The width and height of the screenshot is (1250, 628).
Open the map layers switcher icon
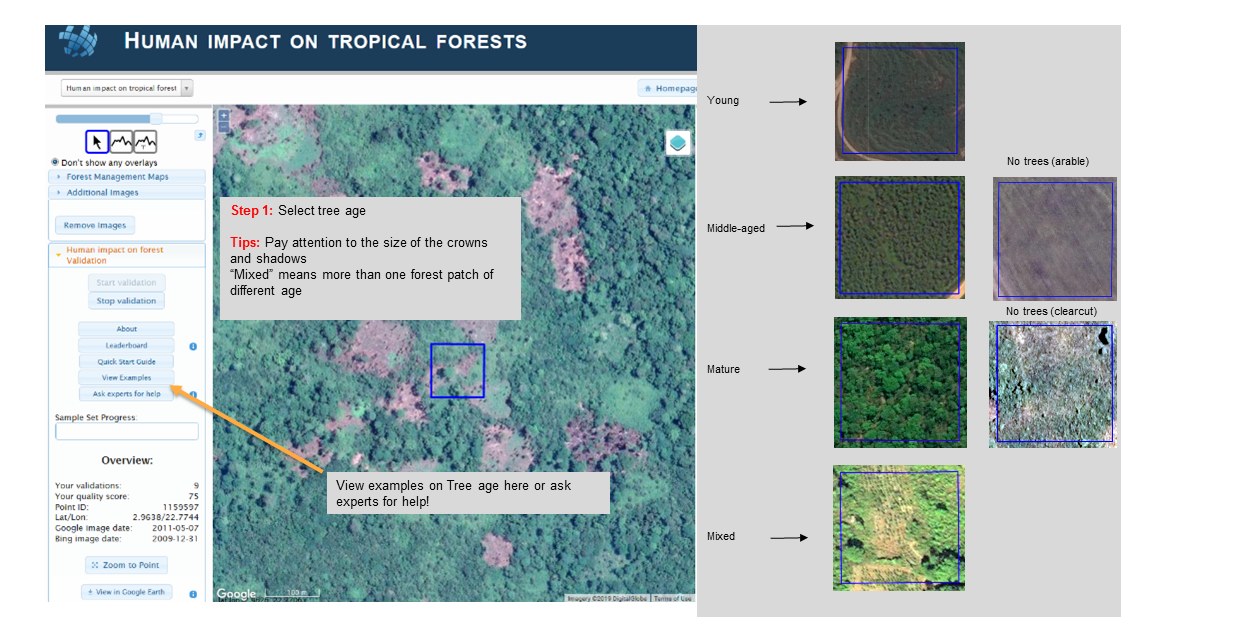pyautogui.click(x=679, y=143)
